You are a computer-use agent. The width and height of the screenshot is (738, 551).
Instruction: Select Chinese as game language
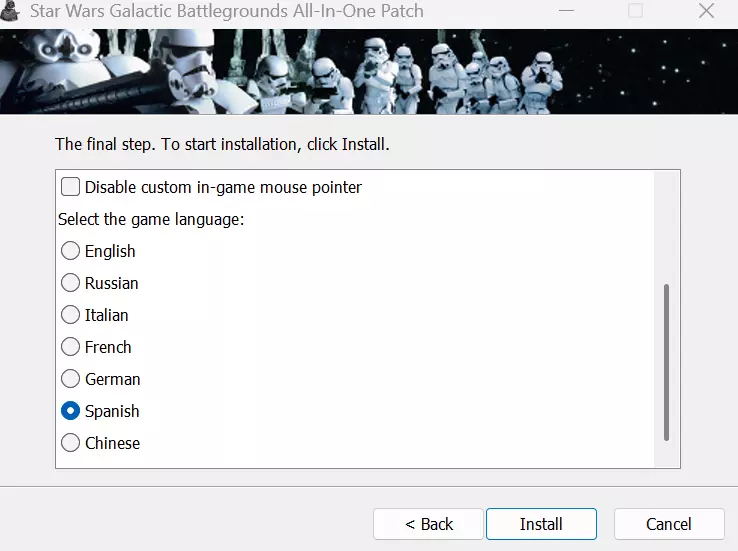coord(70,443)
